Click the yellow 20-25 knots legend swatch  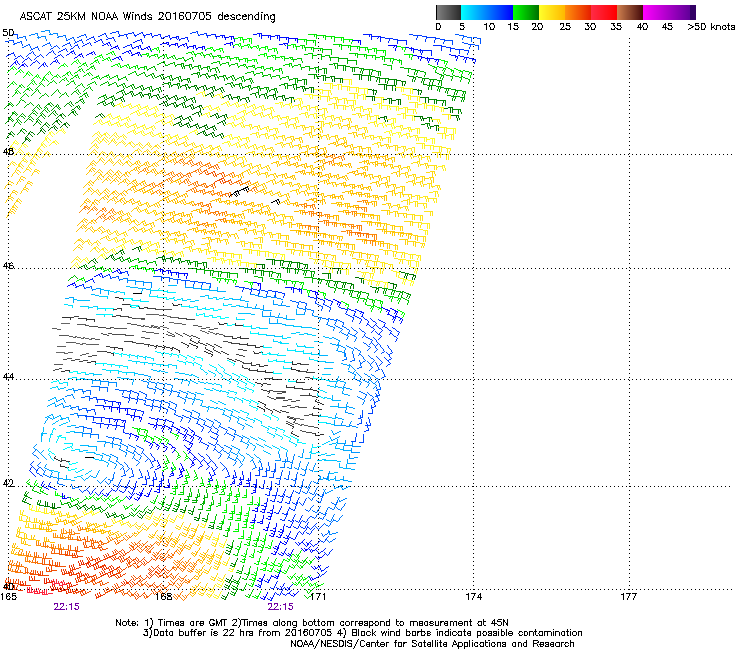point(552,12)
